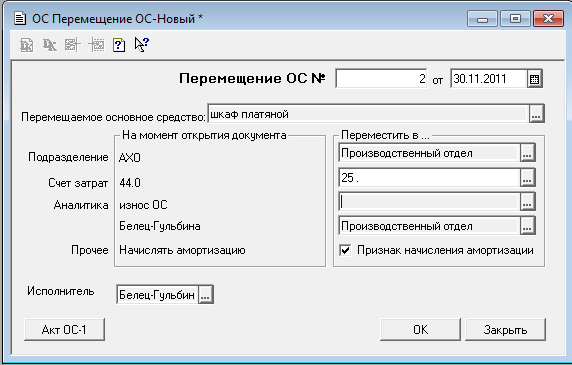
Task: Click the Закрыть button
Action: tap(505, 330)
